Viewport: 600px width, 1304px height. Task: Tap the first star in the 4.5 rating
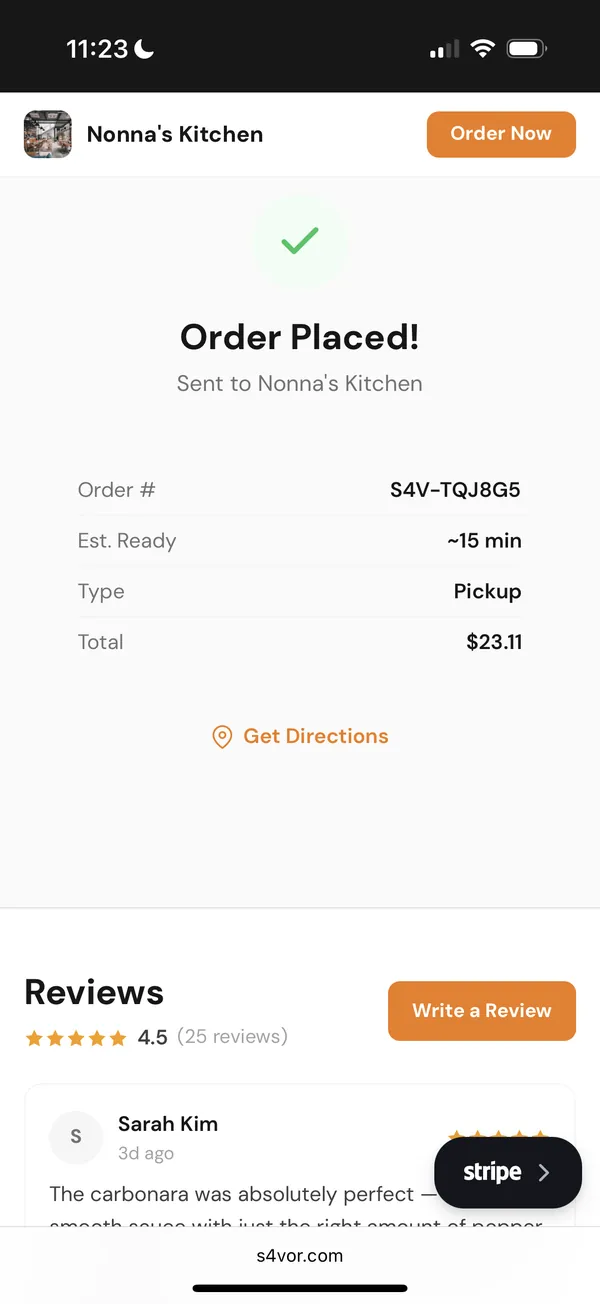(x=34, y=1038)
